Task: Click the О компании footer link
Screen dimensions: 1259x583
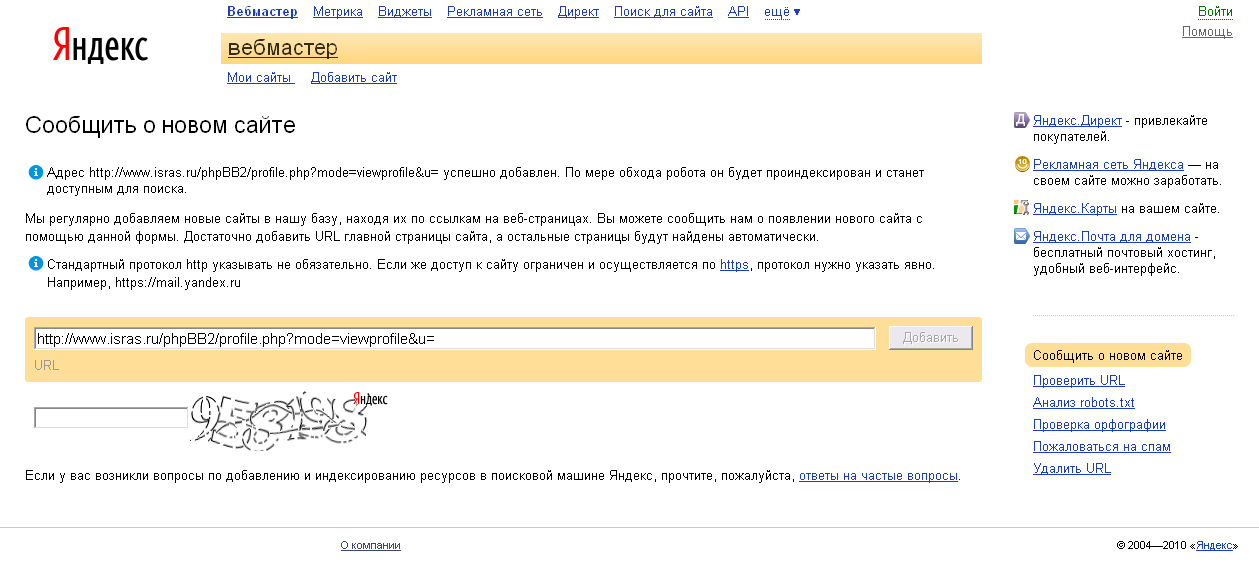Action: click(371, 546)
